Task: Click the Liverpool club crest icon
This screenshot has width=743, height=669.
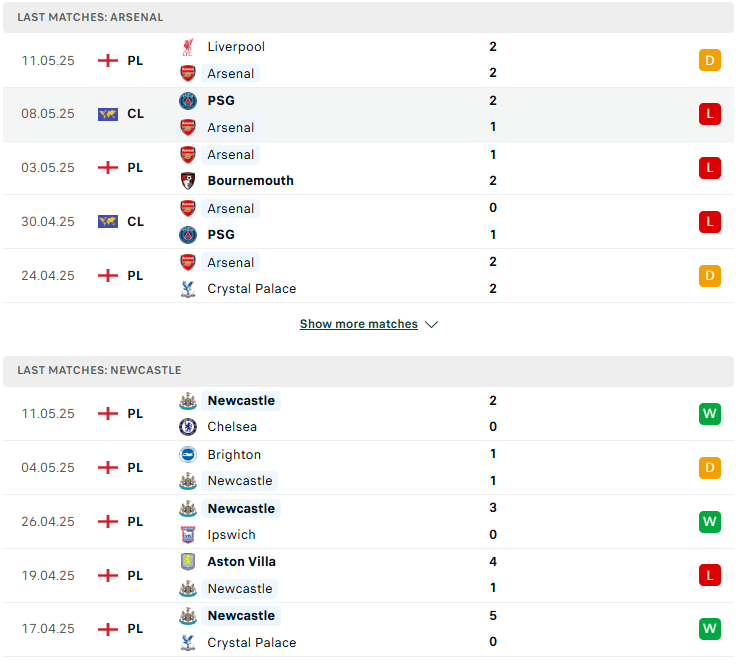Action: (188, 47)
